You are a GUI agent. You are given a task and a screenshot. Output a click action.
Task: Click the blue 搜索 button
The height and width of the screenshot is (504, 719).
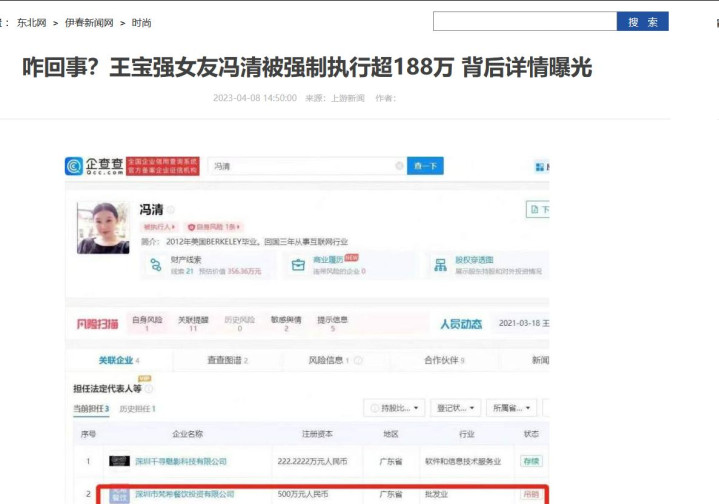[x=642, y=22]
